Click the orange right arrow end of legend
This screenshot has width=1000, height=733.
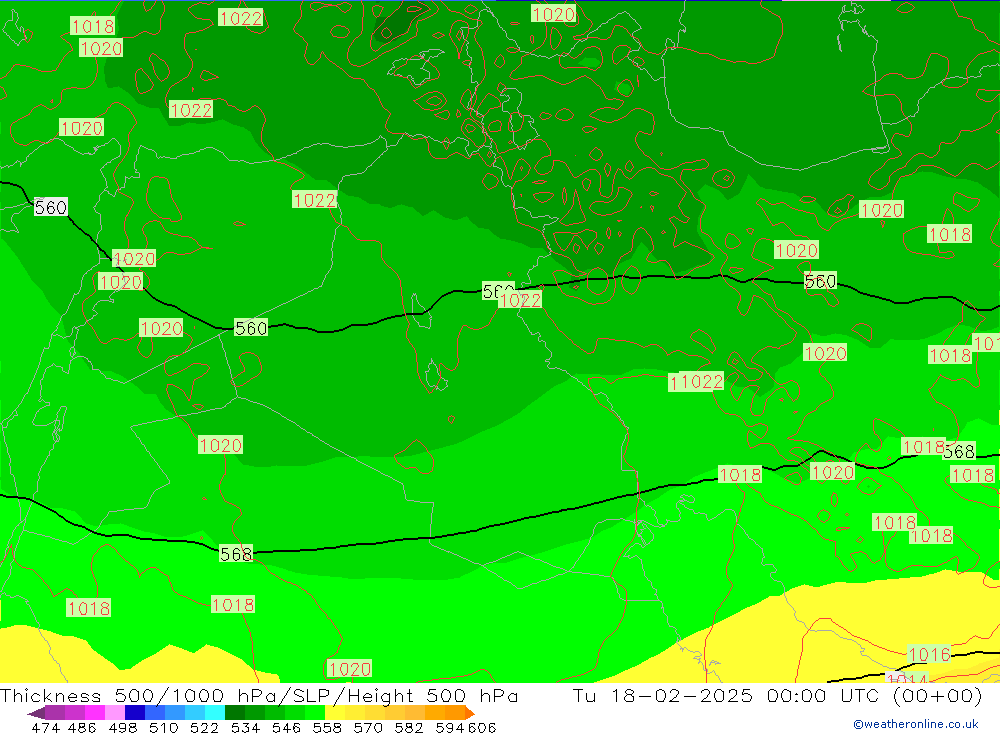click(x=470, y=713)
